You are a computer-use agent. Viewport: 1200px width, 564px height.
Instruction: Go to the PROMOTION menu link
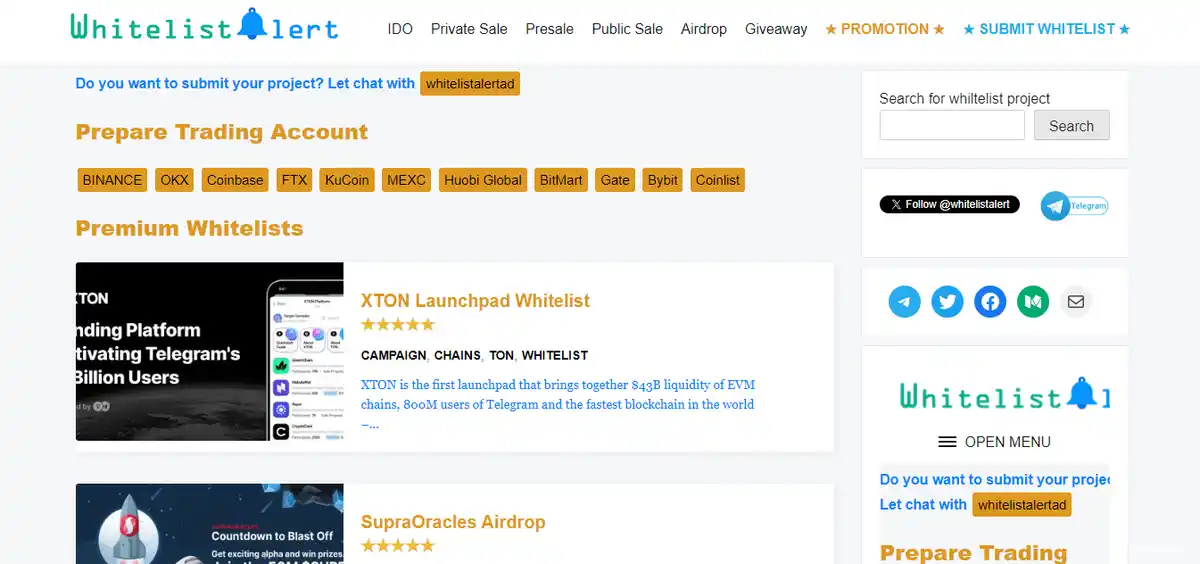(884, 29)
